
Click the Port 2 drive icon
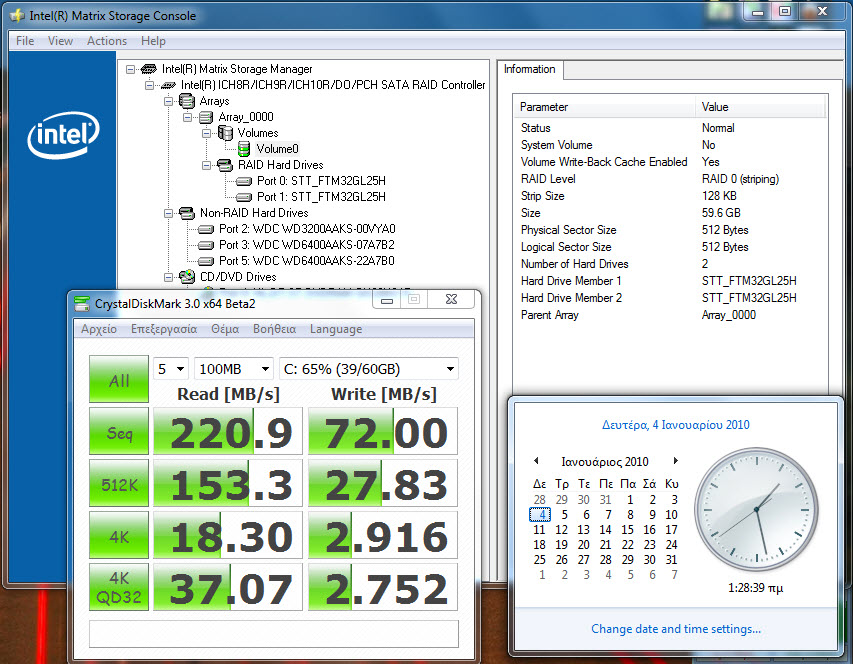(x=206, y=229)
